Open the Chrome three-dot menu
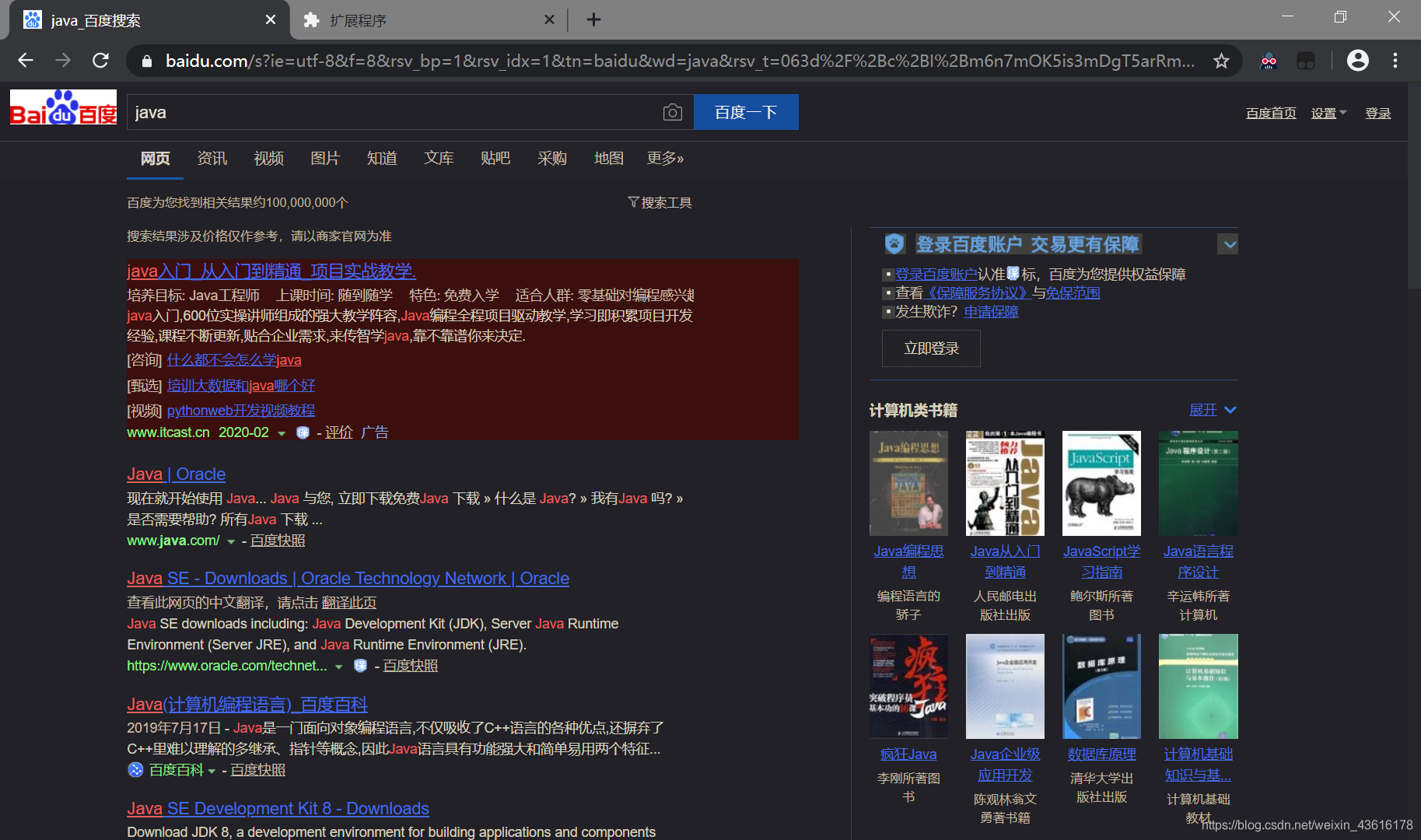 1395,60
